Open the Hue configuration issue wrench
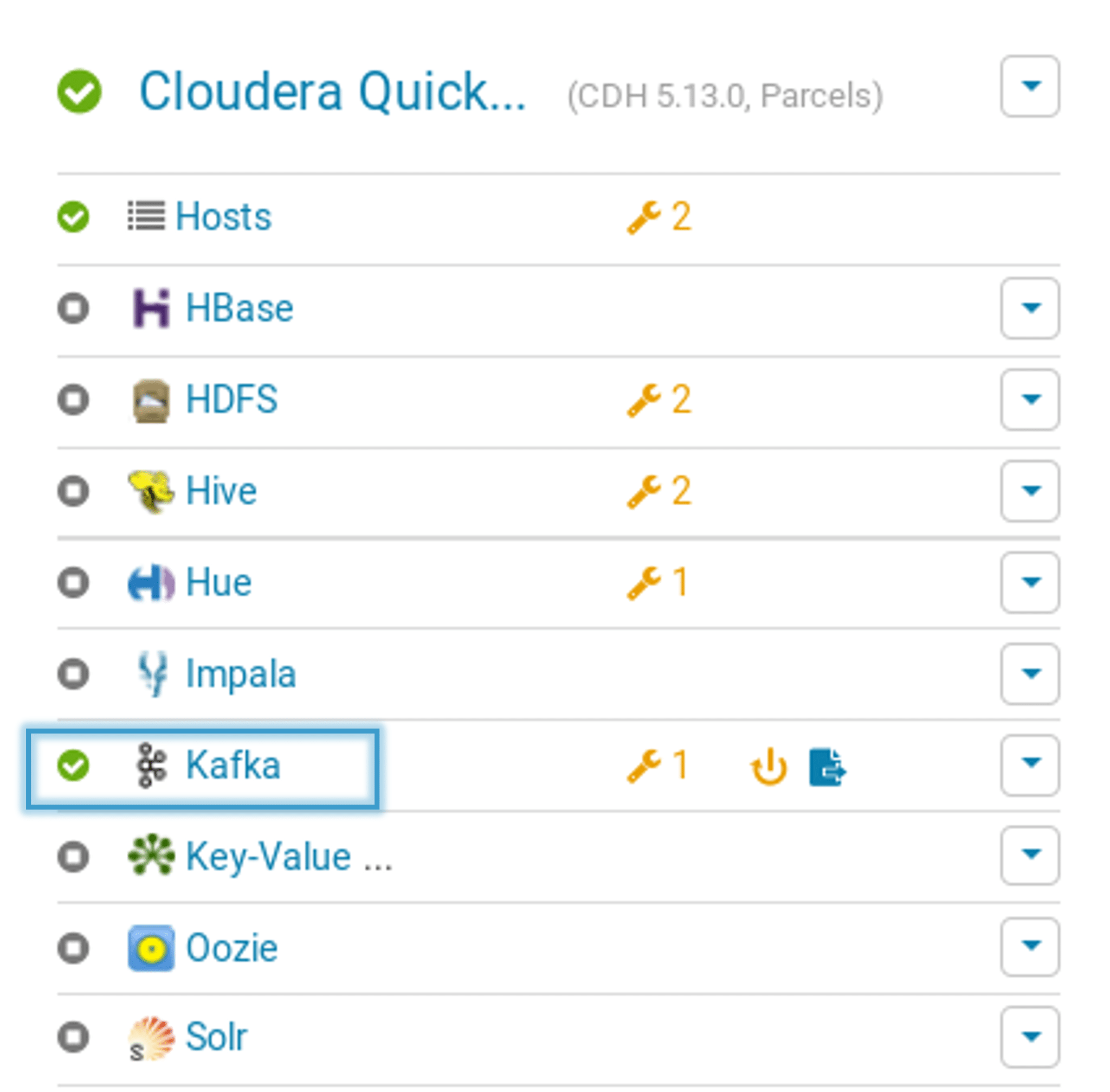 pyautogui.click(x=657, y=582)
